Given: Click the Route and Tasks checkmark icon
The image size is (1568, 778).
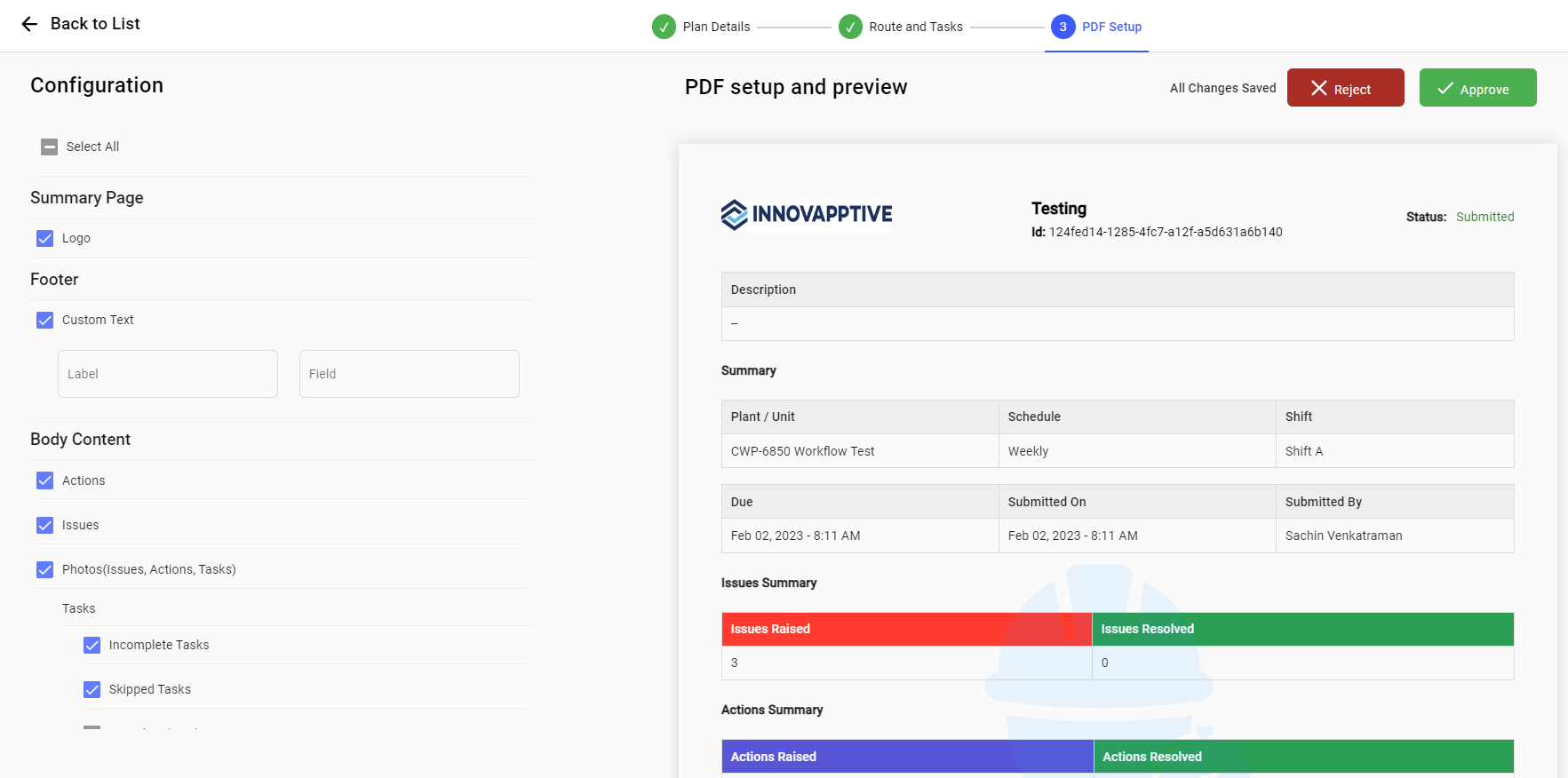Looking at the screenshot, I should pyautogui.click(x=850, y=27).
